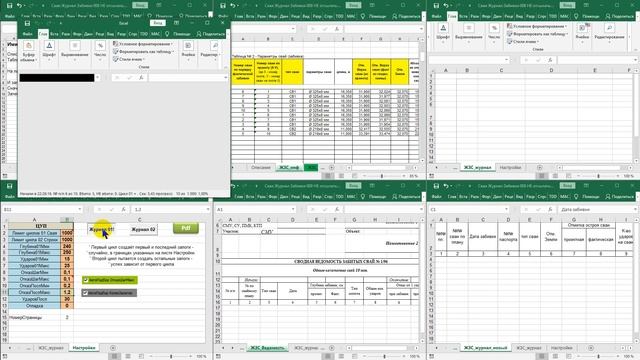This screenshot has height=360, width=640.
Task: Click Поделиться in top-right window
Action: tap(619, 16)
